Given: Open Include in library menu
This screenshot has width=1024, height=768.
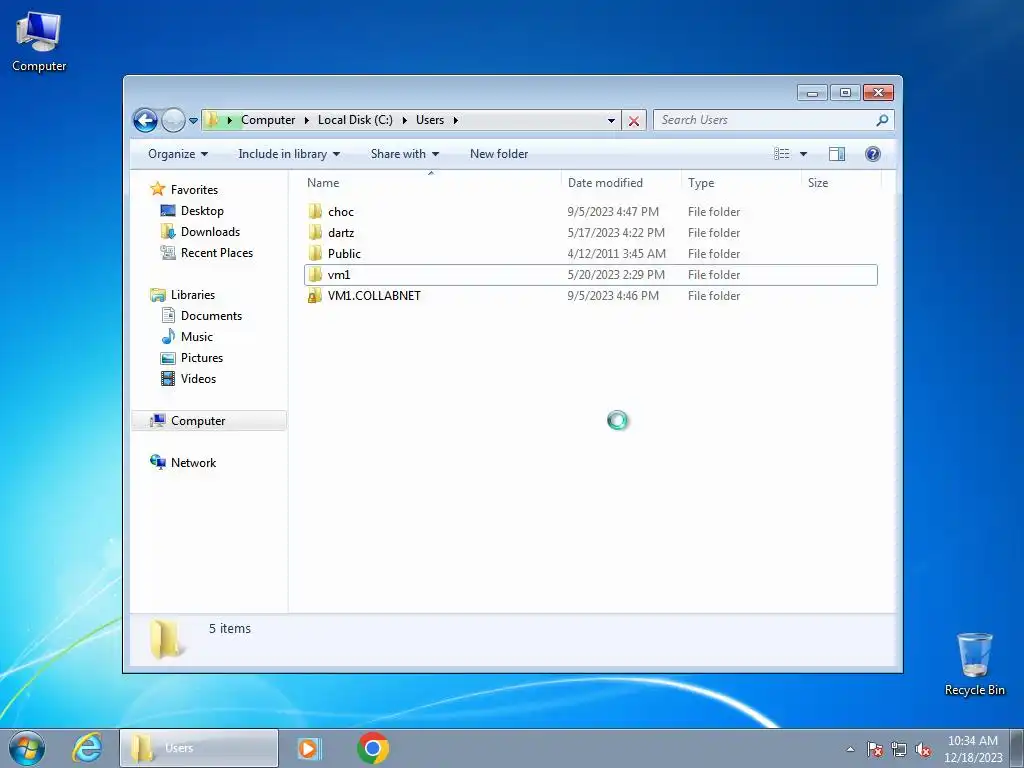Looking at the screenshot, I should [289, 154].
